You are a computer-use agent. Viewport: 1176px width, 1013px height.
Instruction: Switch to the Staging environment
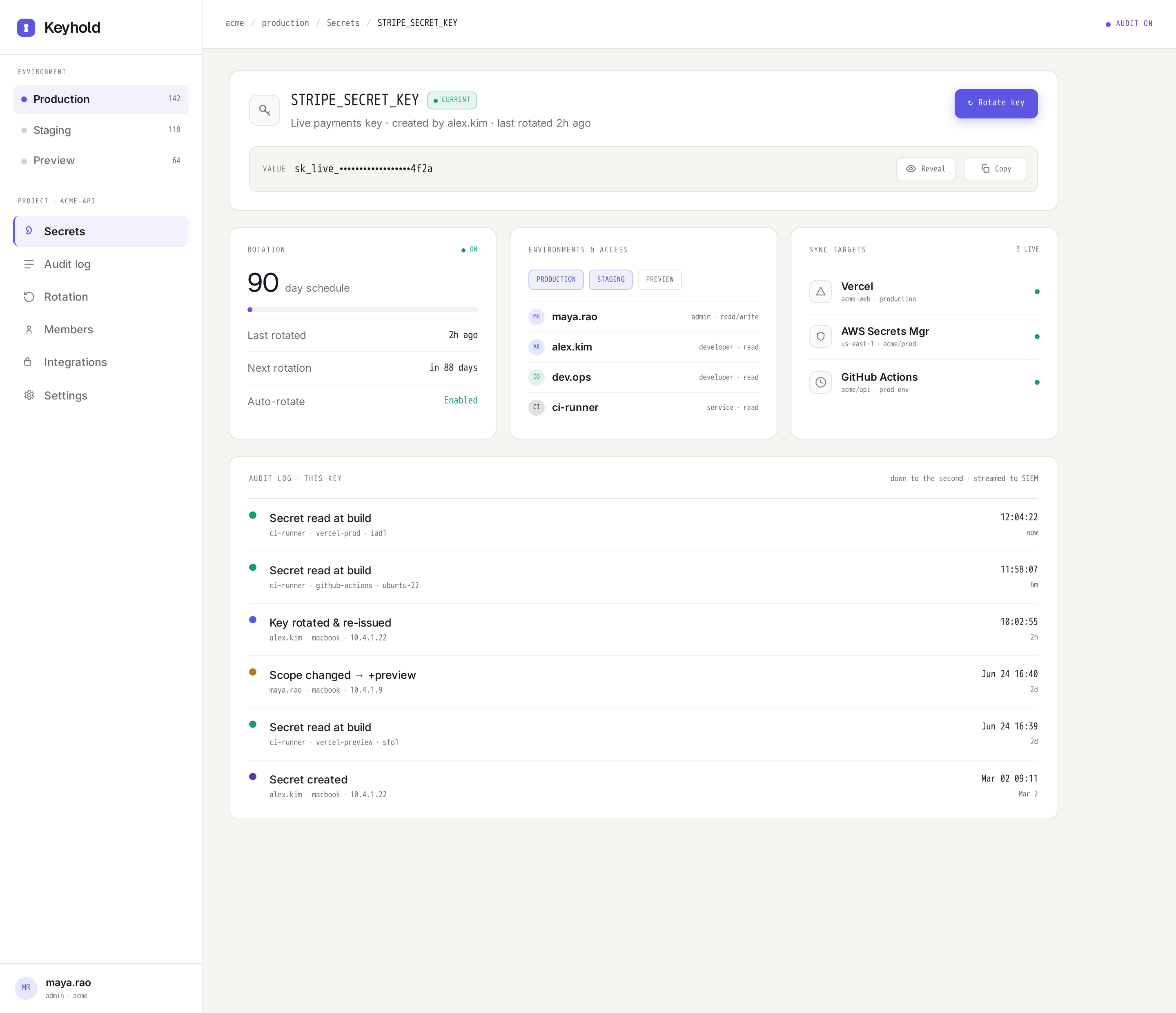click(x=100, y=130)
